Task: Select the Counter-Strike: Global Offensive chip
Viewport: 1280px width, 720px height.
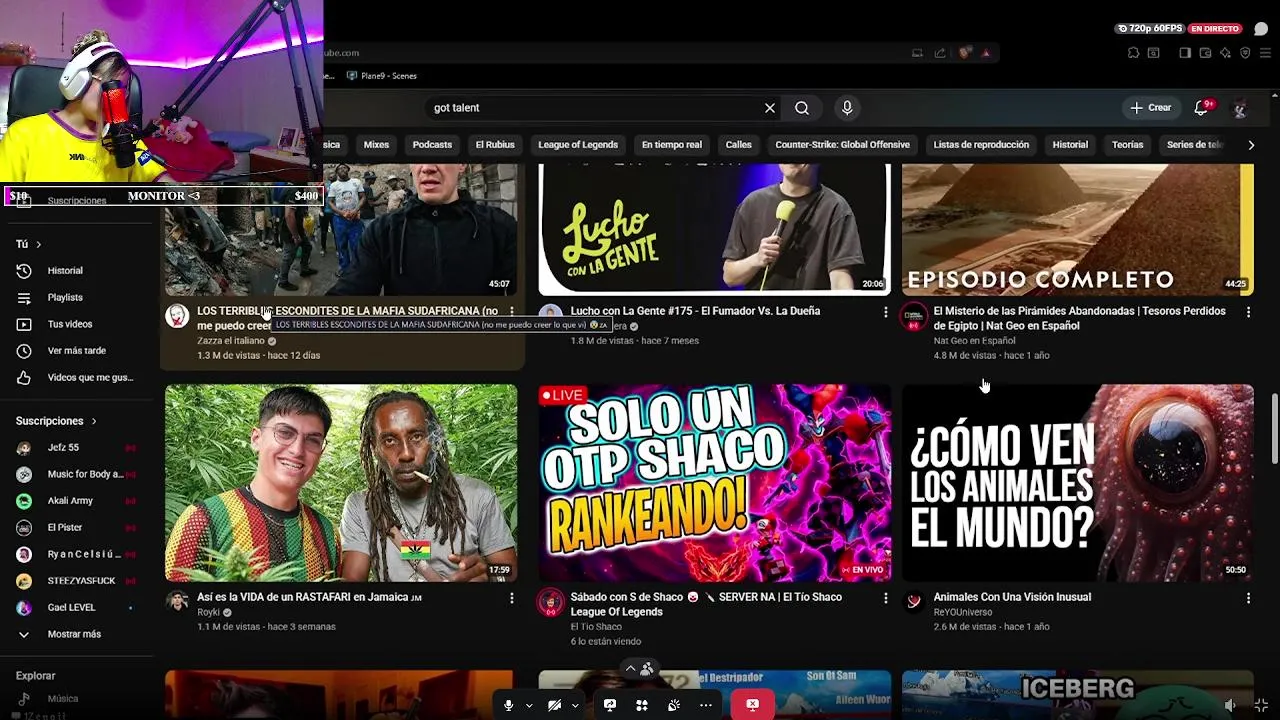Action: click(x=842, y=145)
